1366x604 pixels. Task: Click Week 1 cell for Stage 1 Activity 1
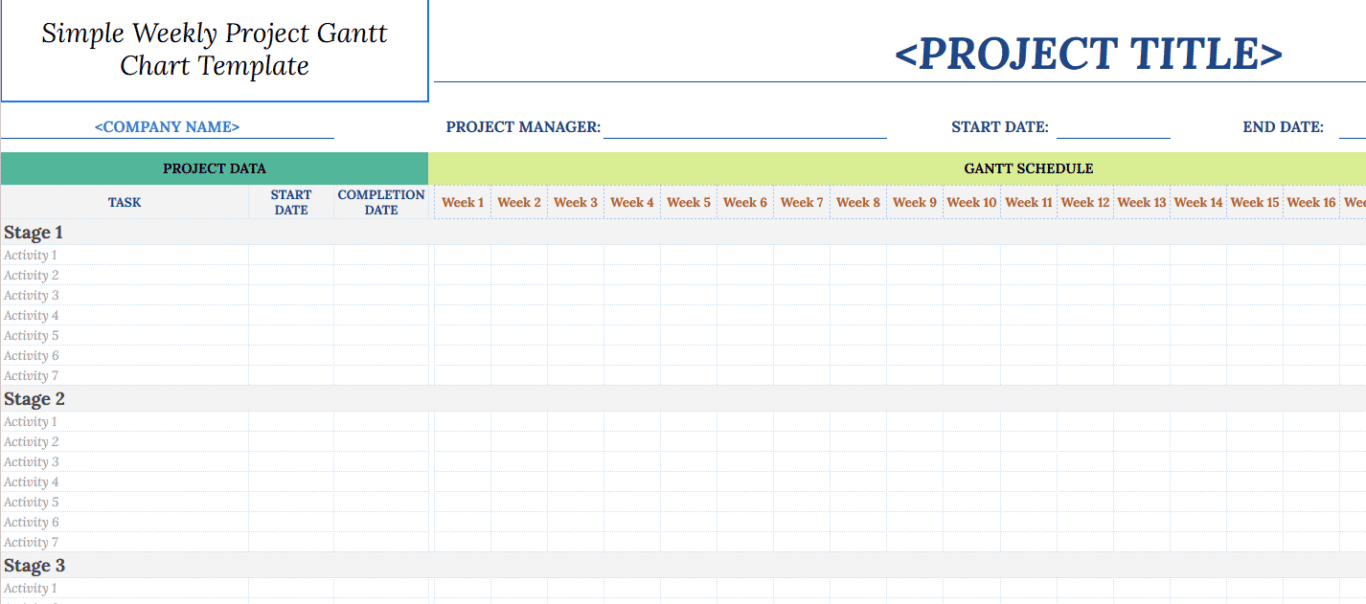point(463,255)
